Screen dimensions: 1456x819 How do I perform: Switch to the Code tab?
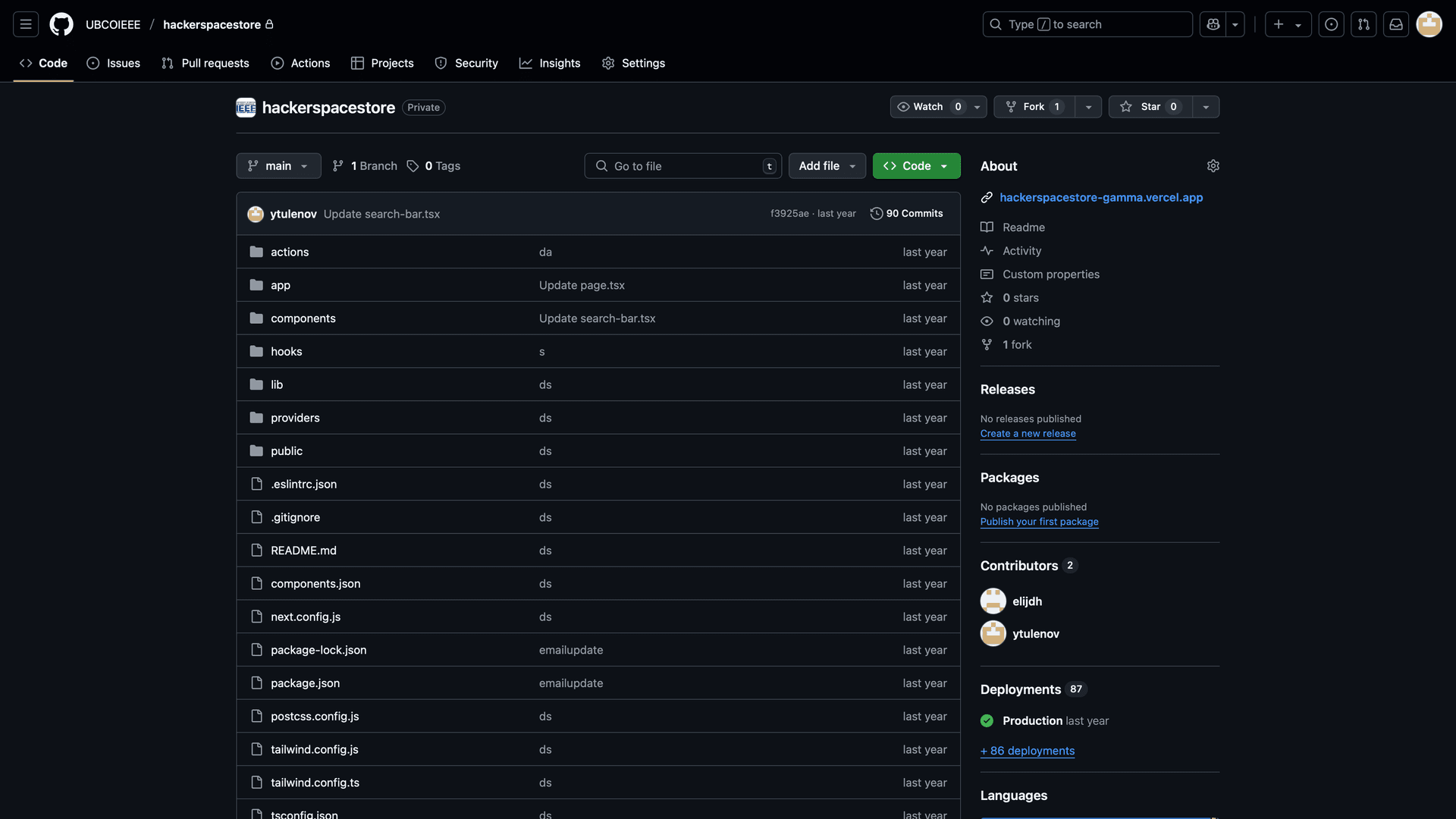43,63
